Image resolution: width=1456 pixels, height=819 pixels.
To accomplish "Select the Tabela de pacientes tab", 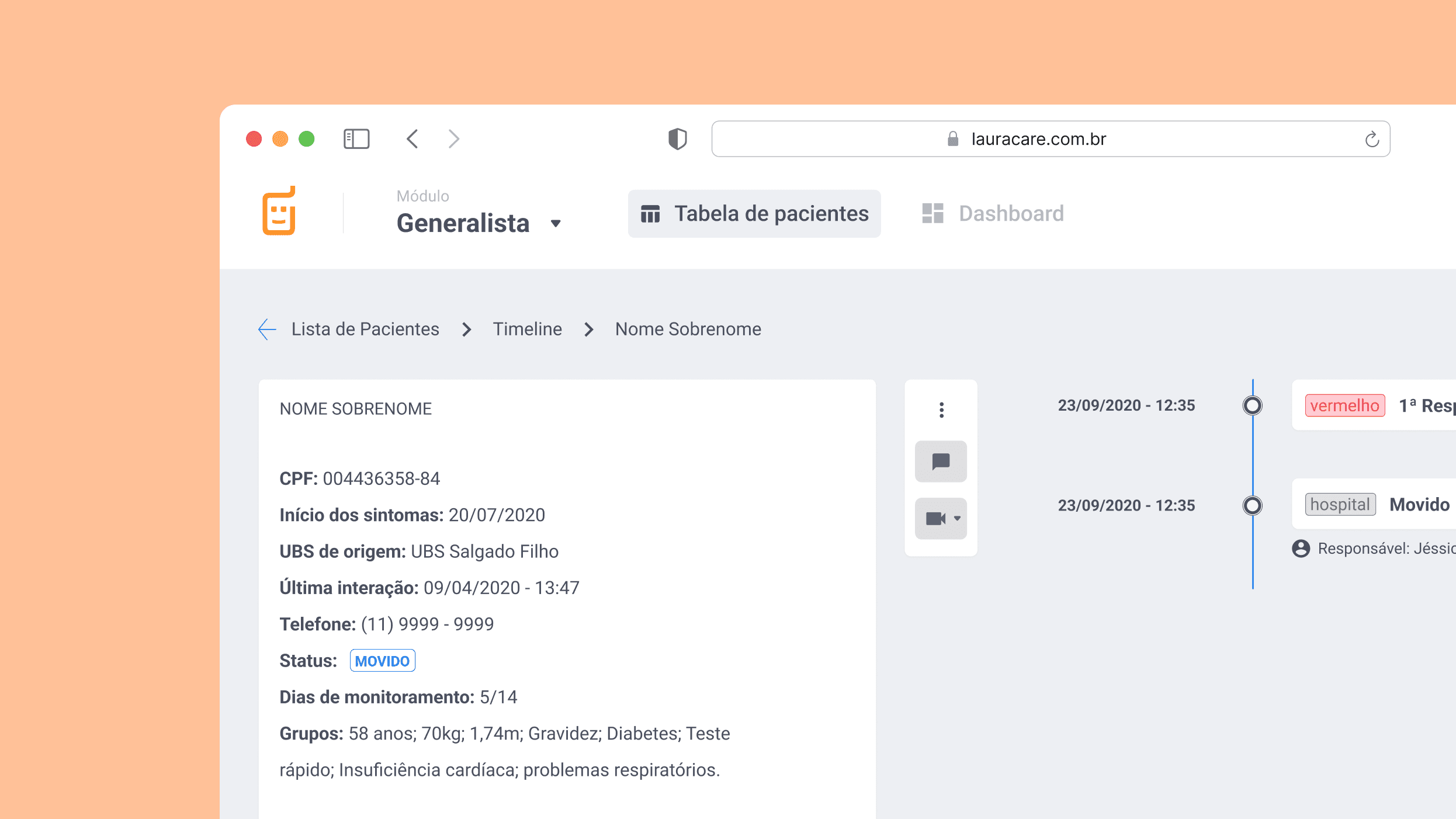I will tap(754, 214).
